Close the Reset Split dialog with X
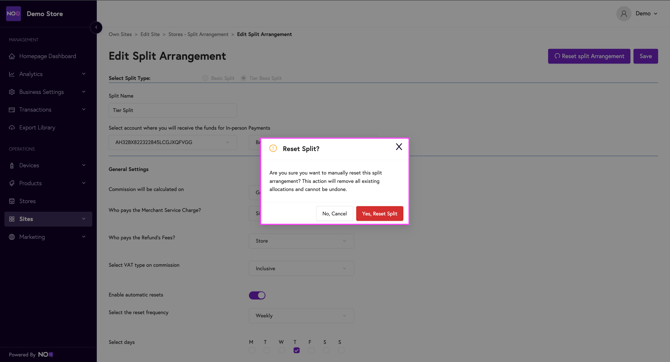The image size is (670, 362). pos(399,147)
